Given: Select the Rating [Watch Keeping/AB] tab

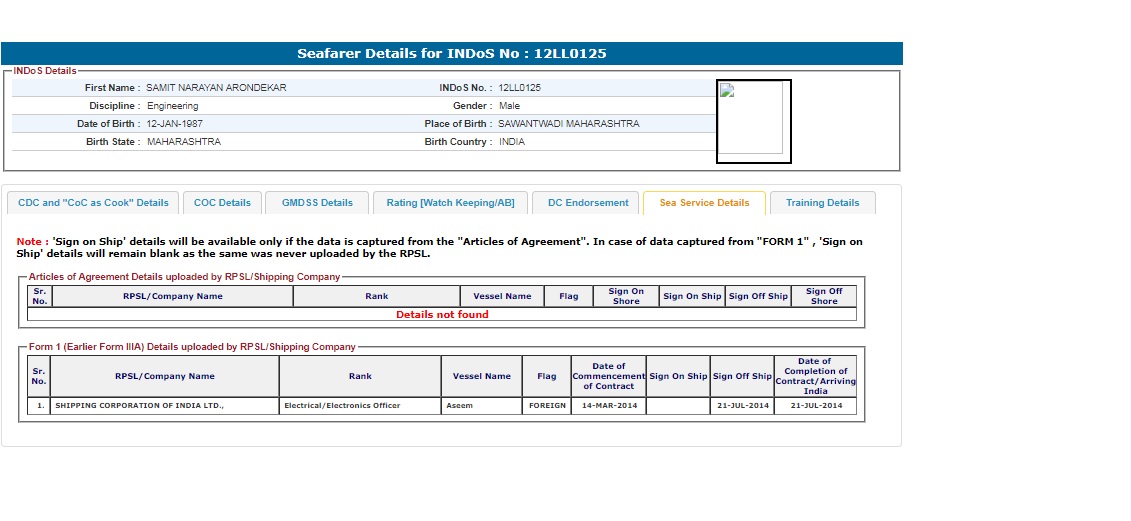Looking at the screenshot, I should coord(450,203).
